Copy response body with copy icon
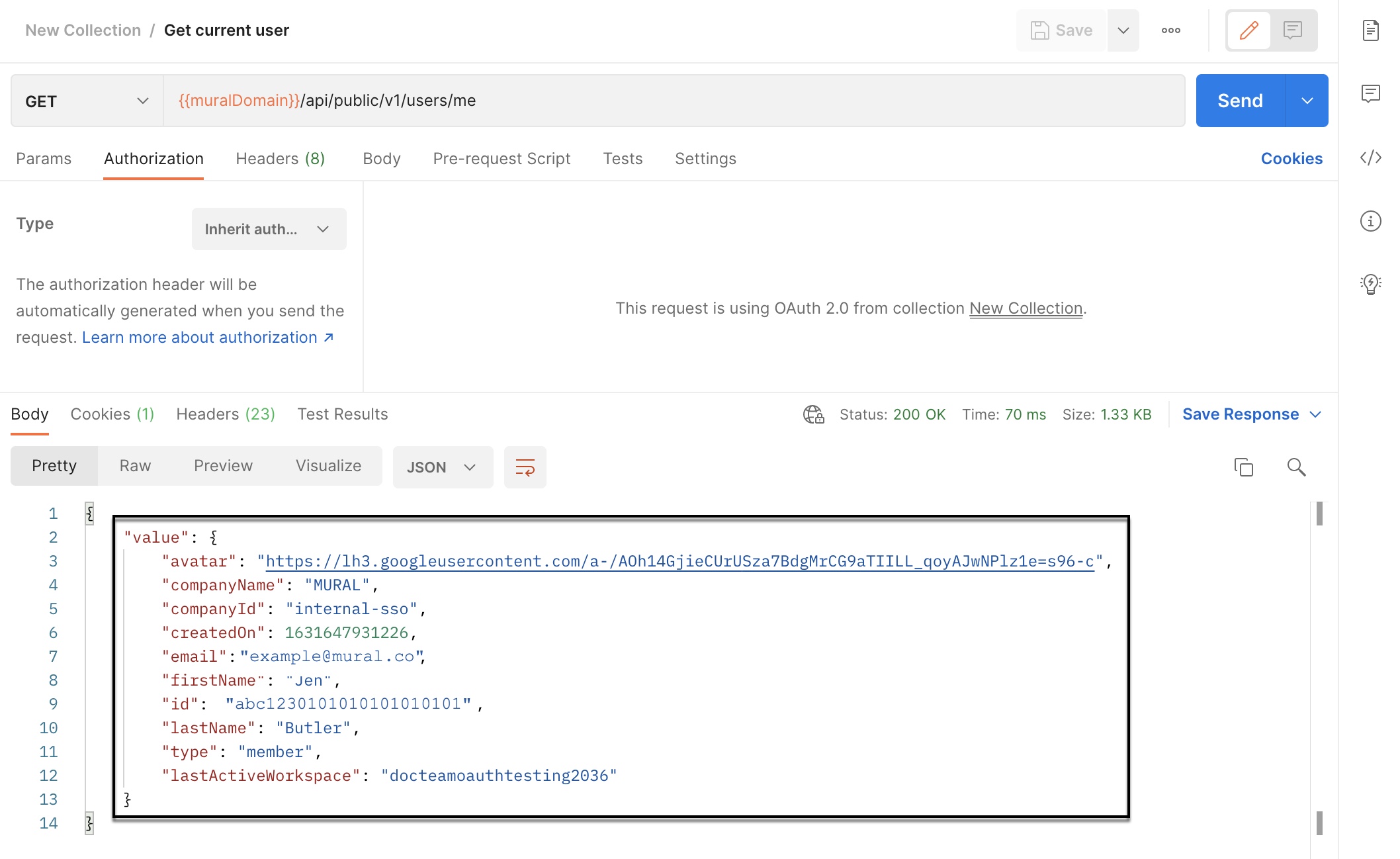This screenshot has width=1400, height=859. point(1243,467)
